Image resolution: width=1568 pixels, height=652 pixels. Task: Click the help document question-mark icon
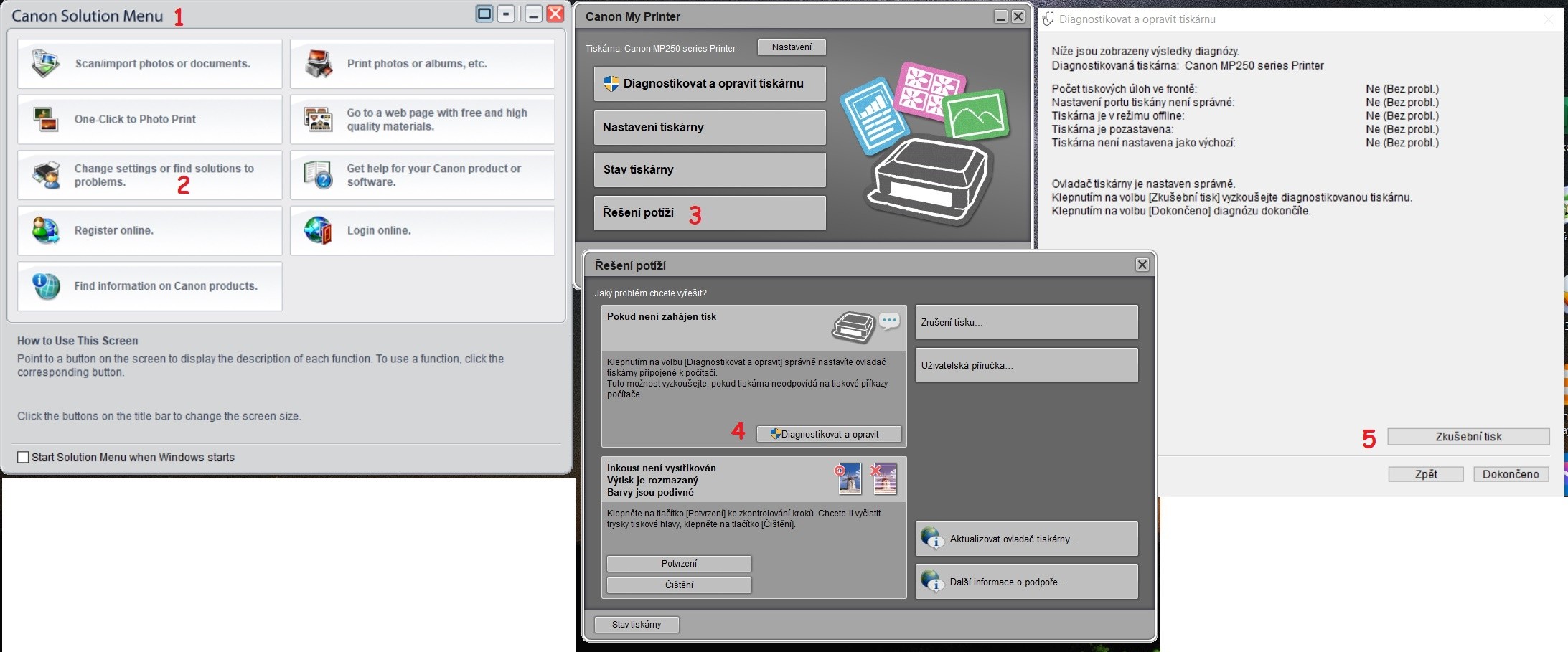click(318, 174)
